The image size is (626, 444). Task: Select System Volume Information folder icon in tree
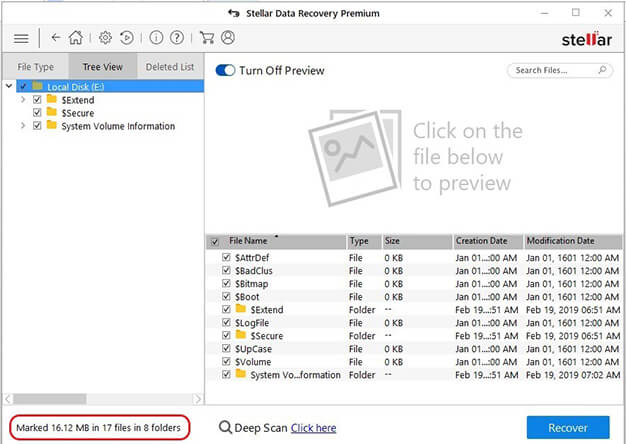click(52, 125)
